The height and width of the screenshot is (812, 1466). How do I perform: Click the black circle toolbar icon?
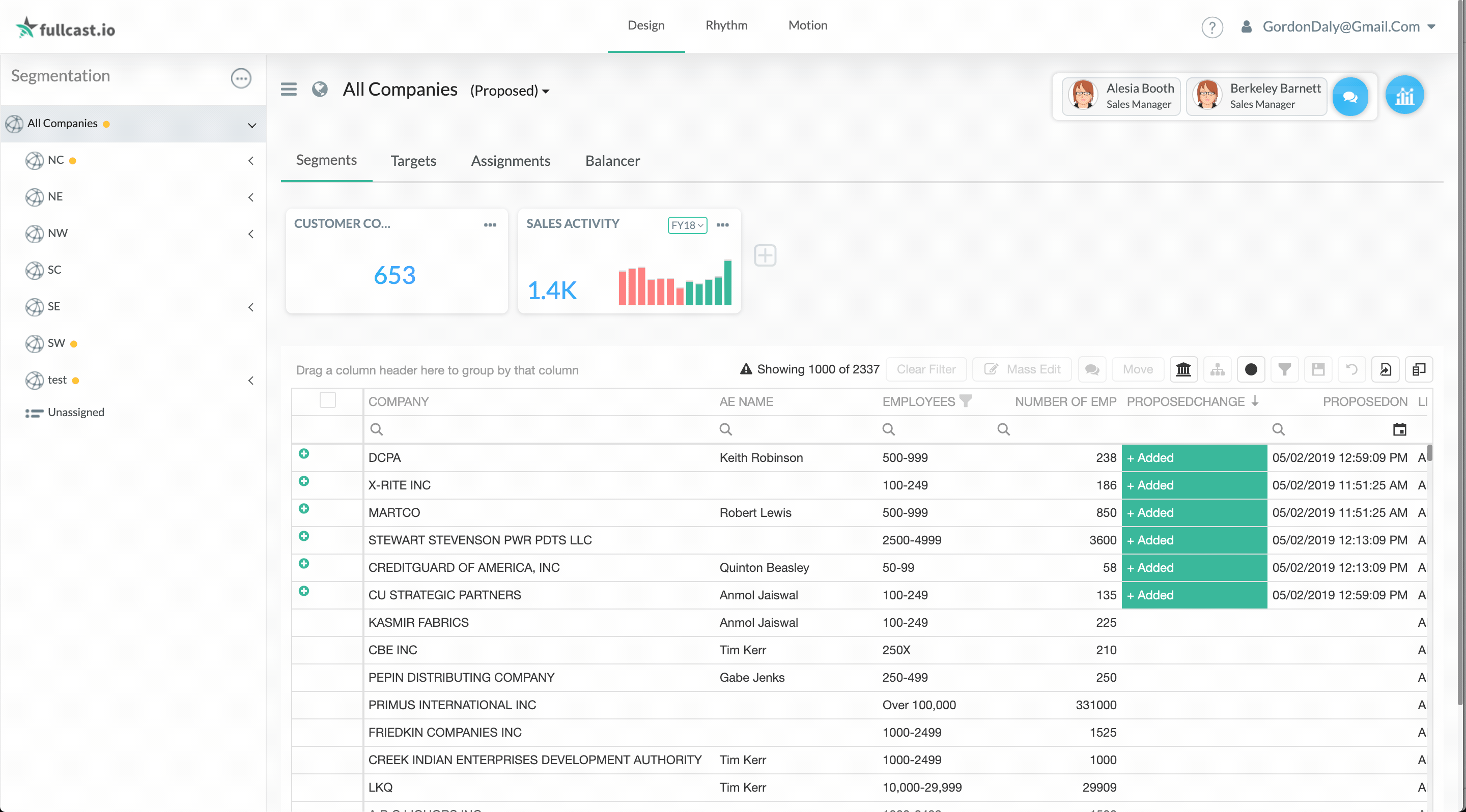1250,369
